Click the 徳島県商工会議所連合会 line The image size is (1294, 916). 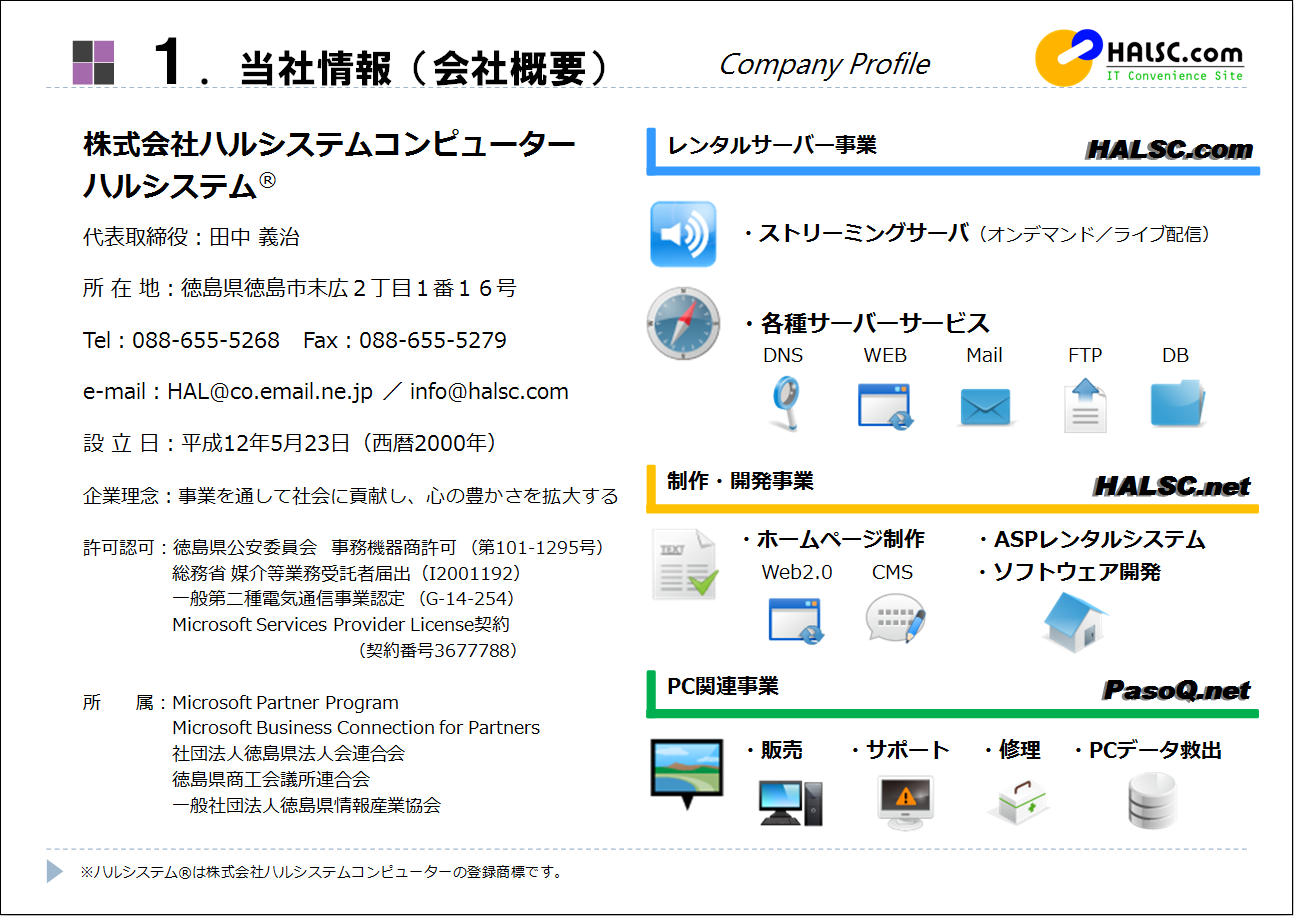(x=271, y=779)
